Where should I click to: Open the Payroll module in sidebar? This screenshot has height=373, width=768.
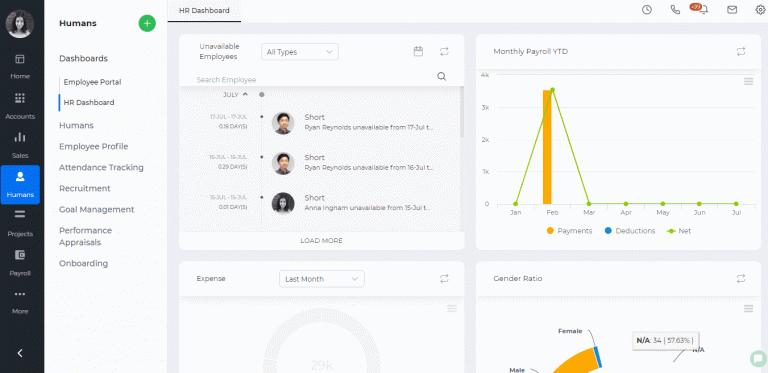pos(20,263)
